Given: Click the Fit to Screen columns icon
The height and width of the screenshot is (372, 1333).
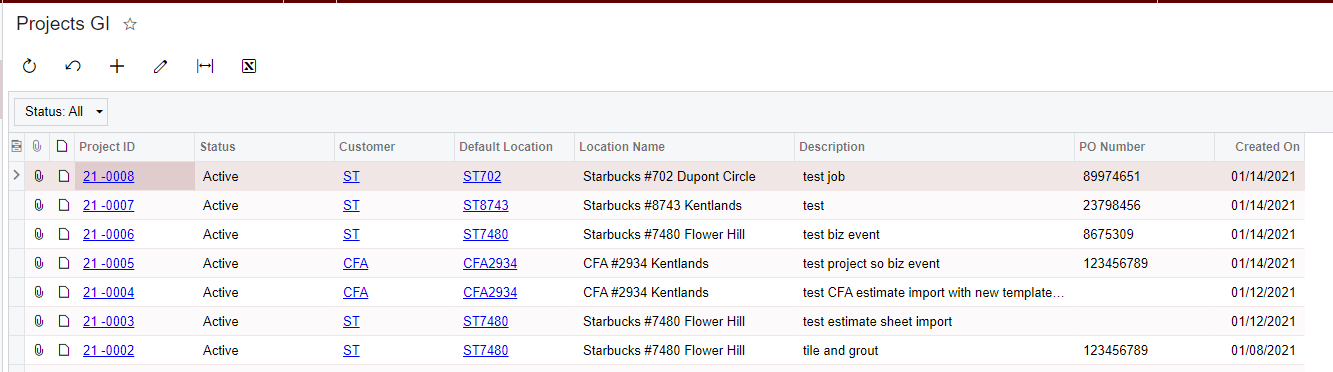Looking at the screenshot, I should [x=205, y=66].
